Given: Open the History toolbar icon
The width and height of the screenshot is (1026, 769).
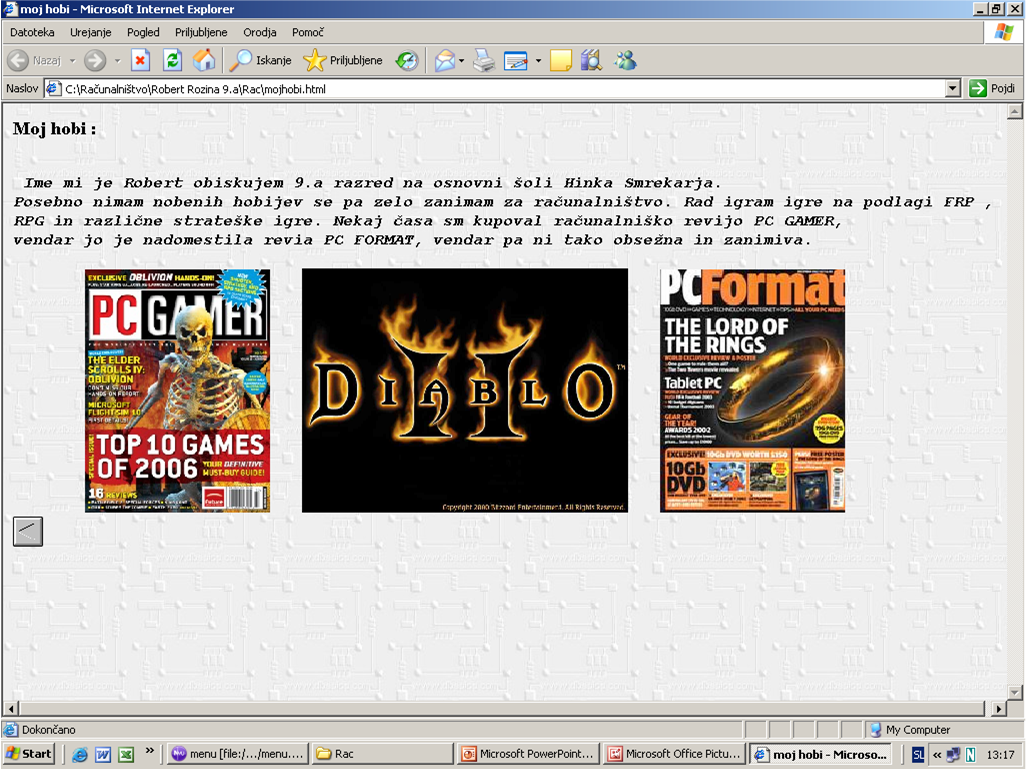Looking at the screenshot, I should pyautogui.click(x=407, y=61).
